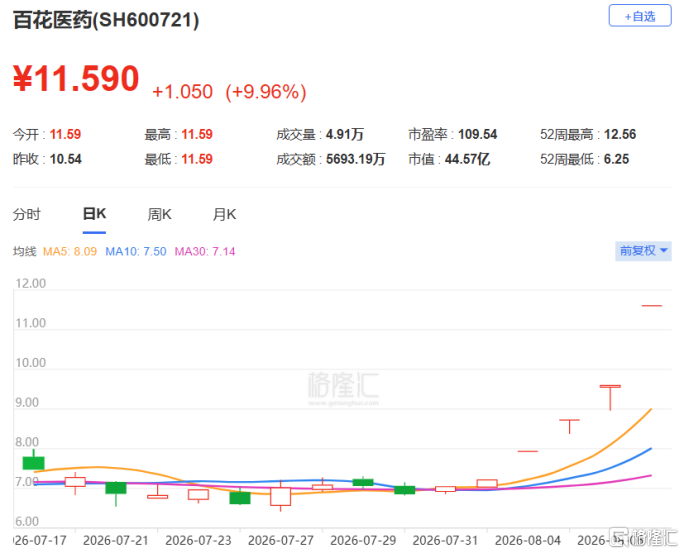
Task: Click the red candlestick above 2026-07-31
Action: click(445, 489)
